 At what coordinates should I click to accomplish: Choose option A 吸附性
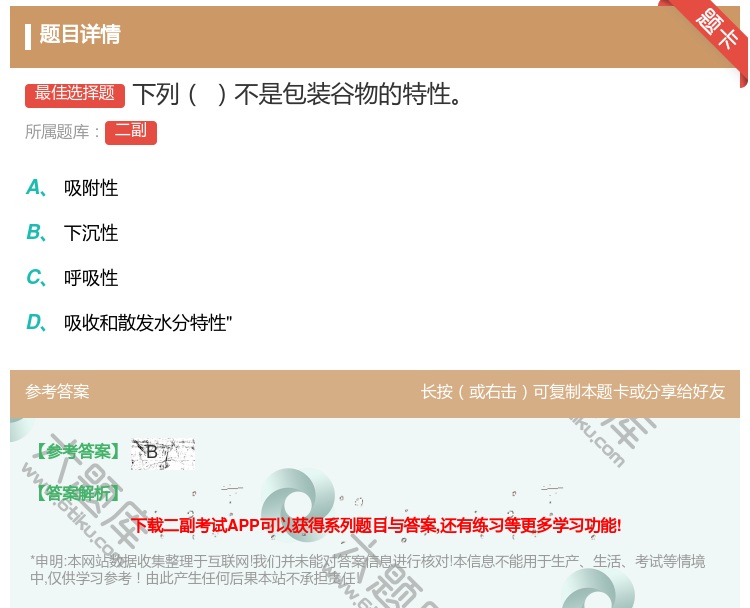tap(73, 188)
